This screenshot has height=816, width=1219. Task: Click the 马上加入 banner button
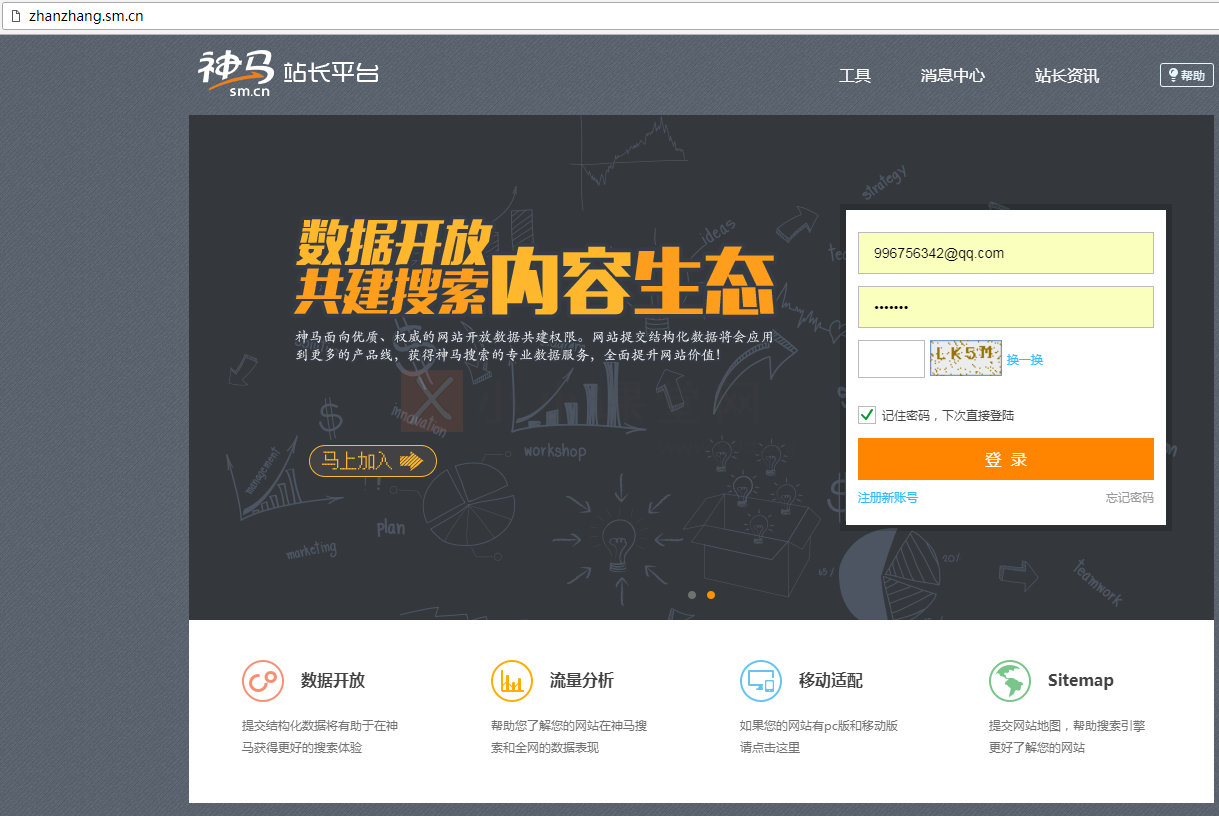point(373,461)
